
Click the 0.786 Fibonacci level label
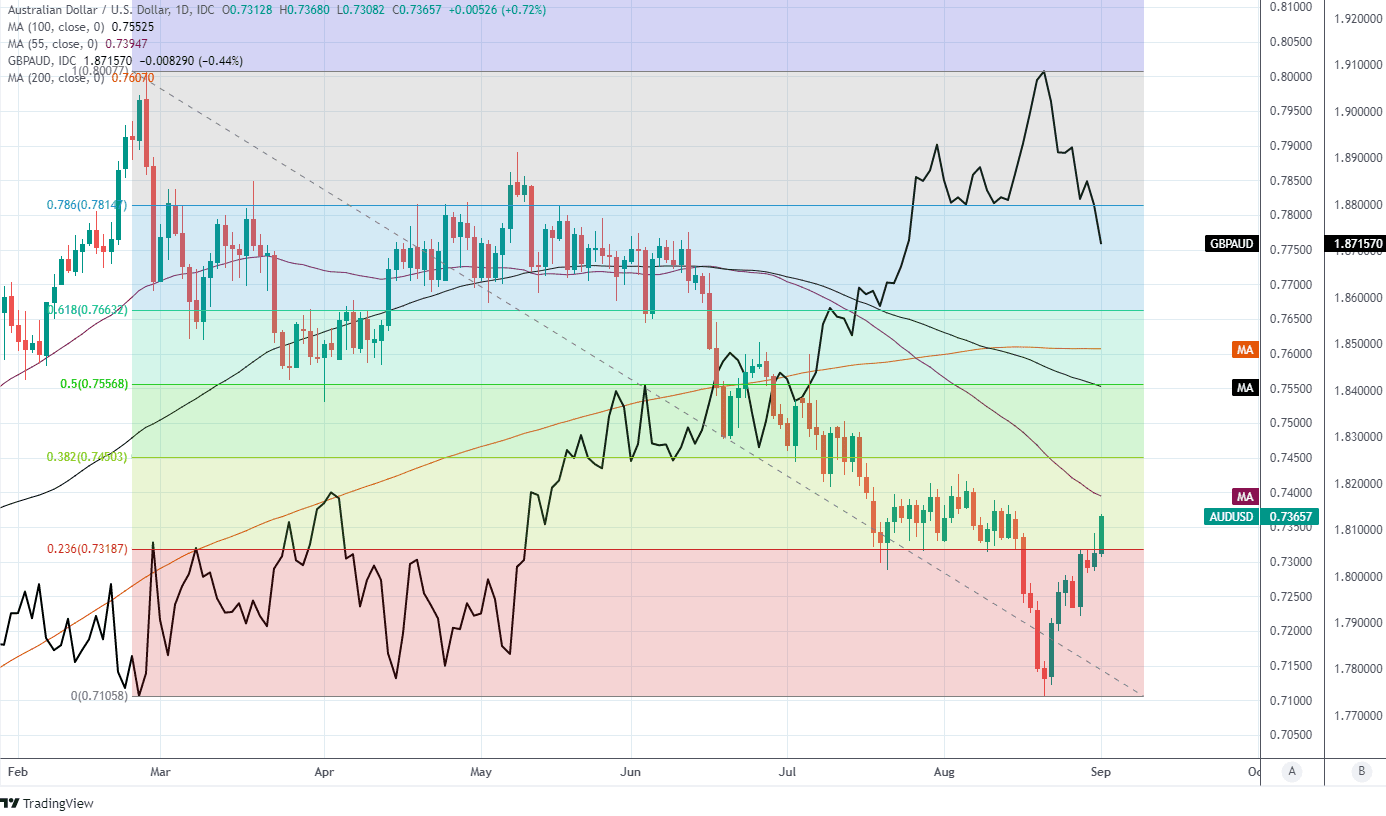pyautogui.click(x=87, y=205)
